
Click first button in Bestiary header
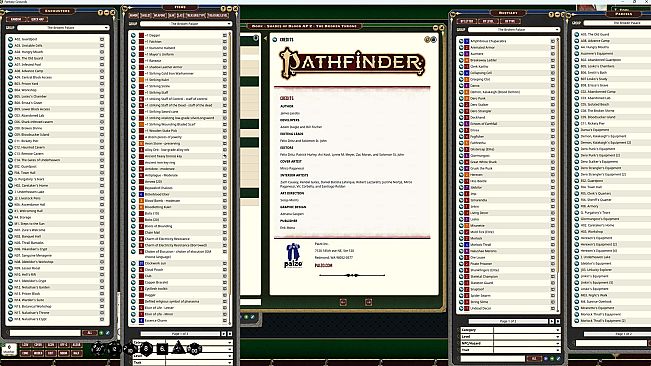click(467, 21)
